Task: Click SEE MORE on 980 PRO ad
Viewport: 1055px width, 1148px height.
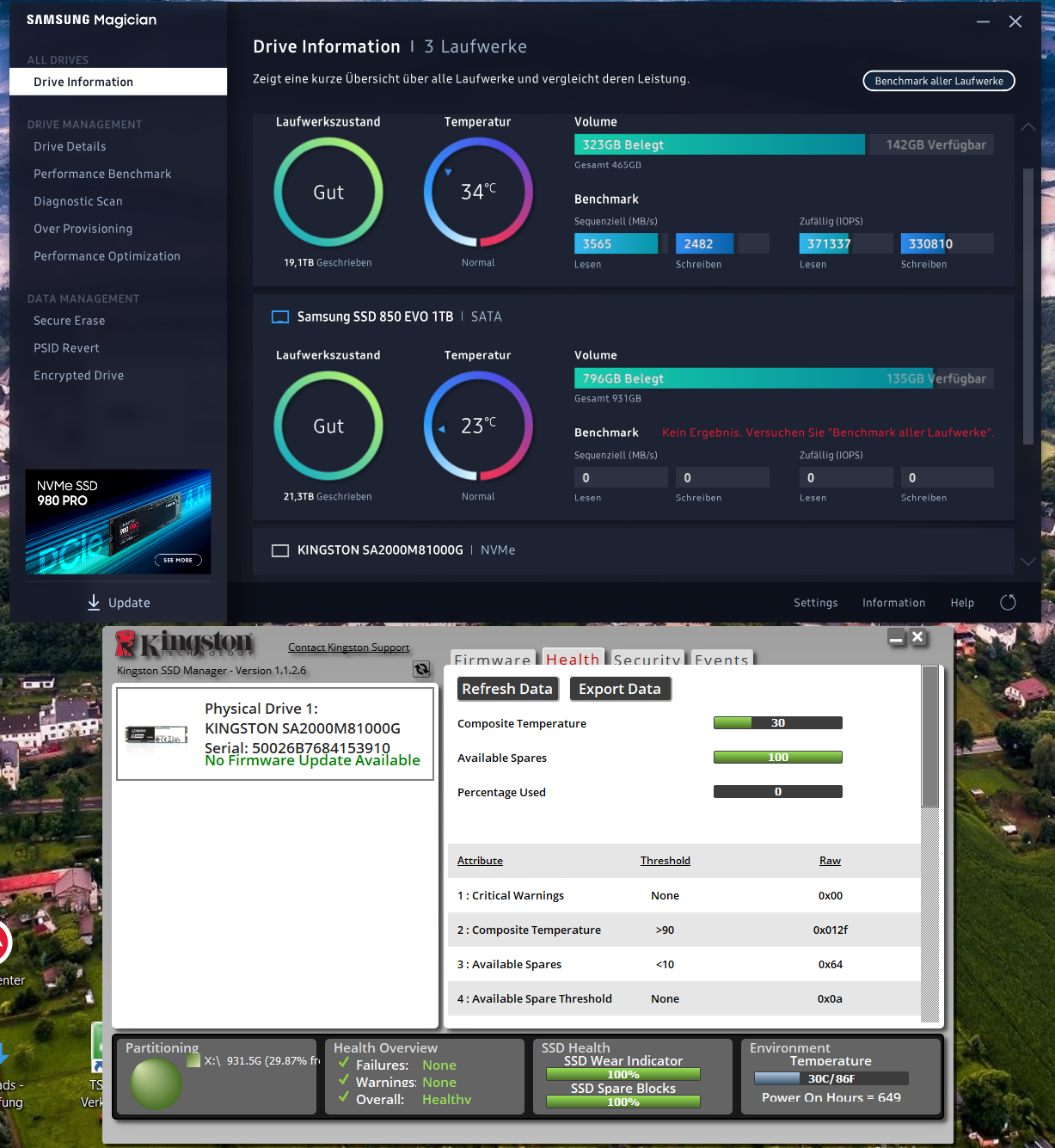Action: pyautogui.click(x=178, y=560)
